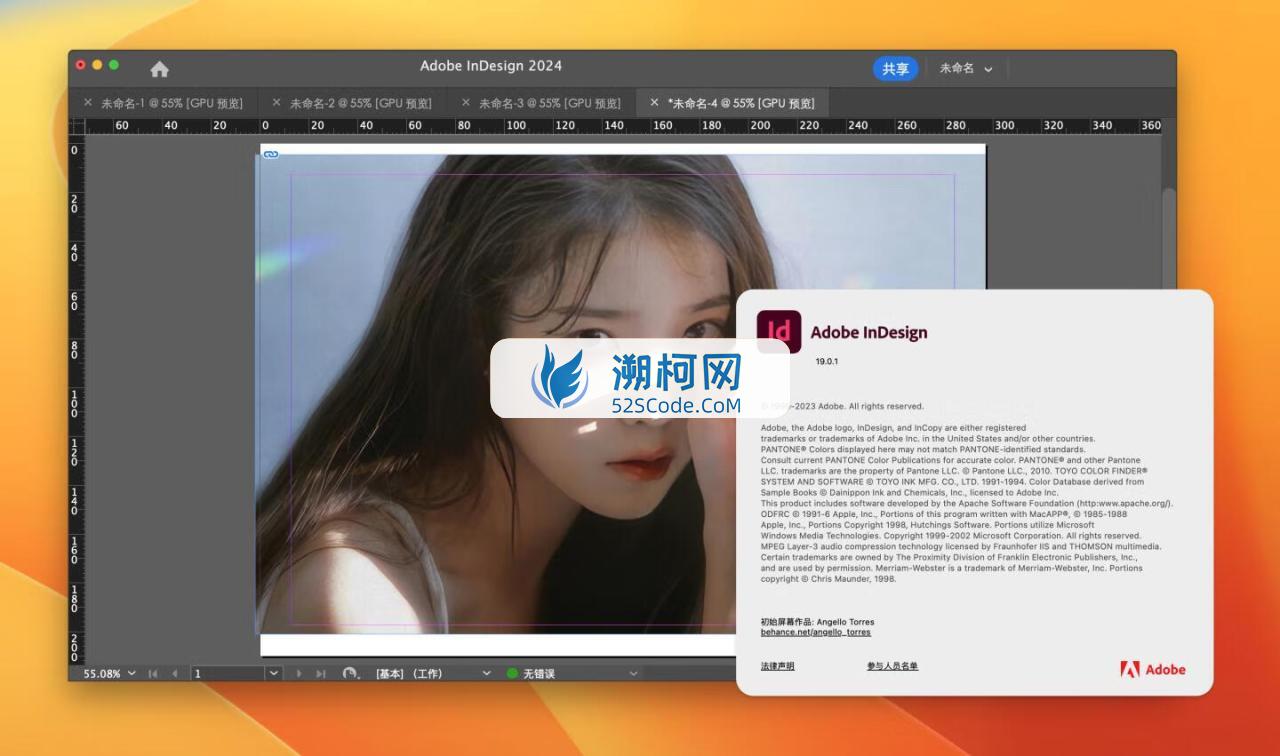Close the 未命名-1 tab with its X
This screenshot has width=1280, height=756.
click(88, 102)
